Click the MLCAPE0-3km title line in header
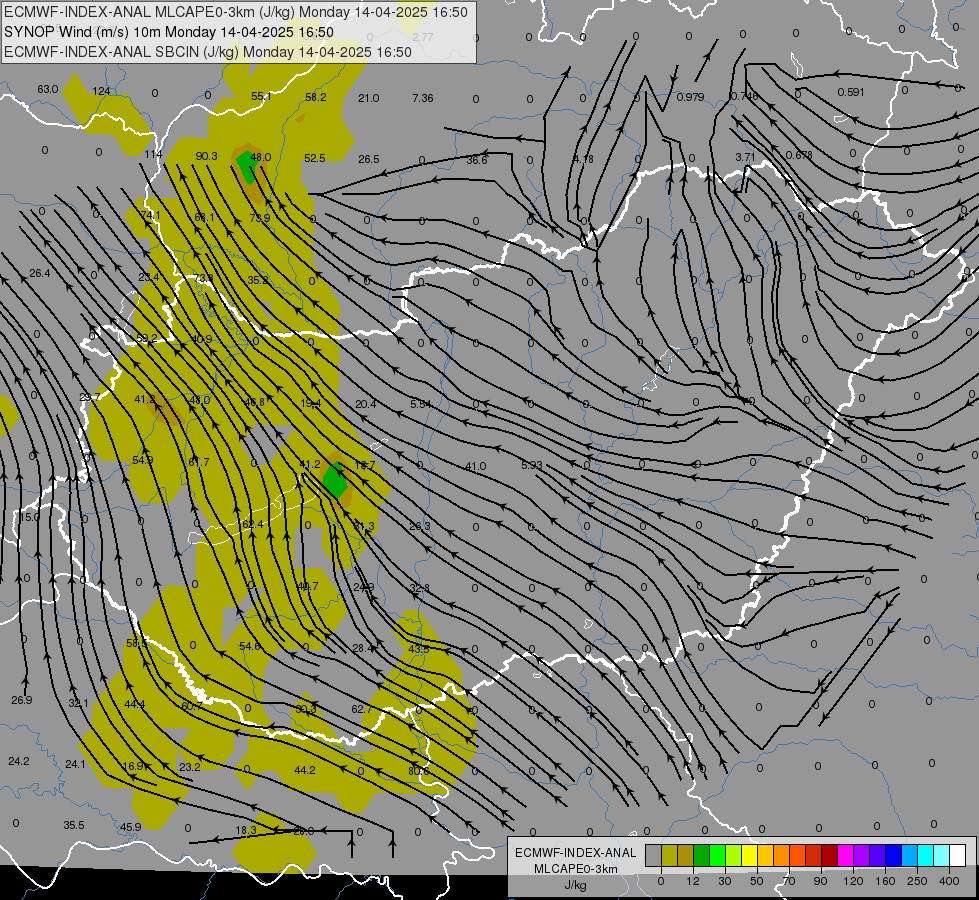 (x=235, y=12)
